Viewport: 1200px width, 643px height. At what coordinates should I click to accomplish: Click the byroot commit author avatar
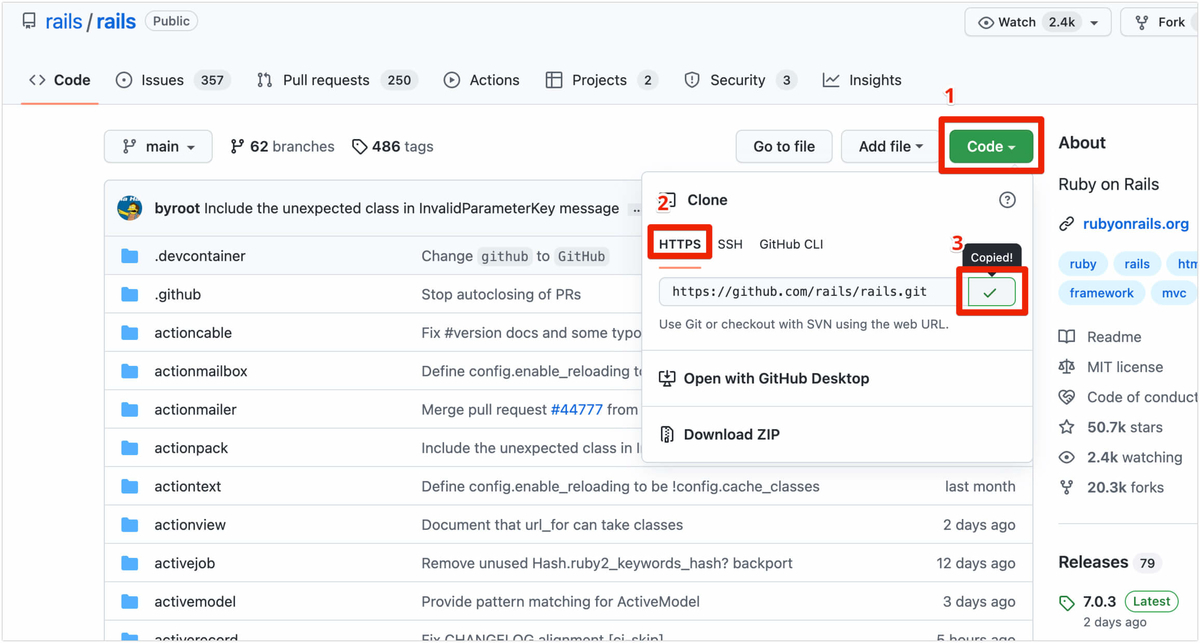(x=130, y=208)
